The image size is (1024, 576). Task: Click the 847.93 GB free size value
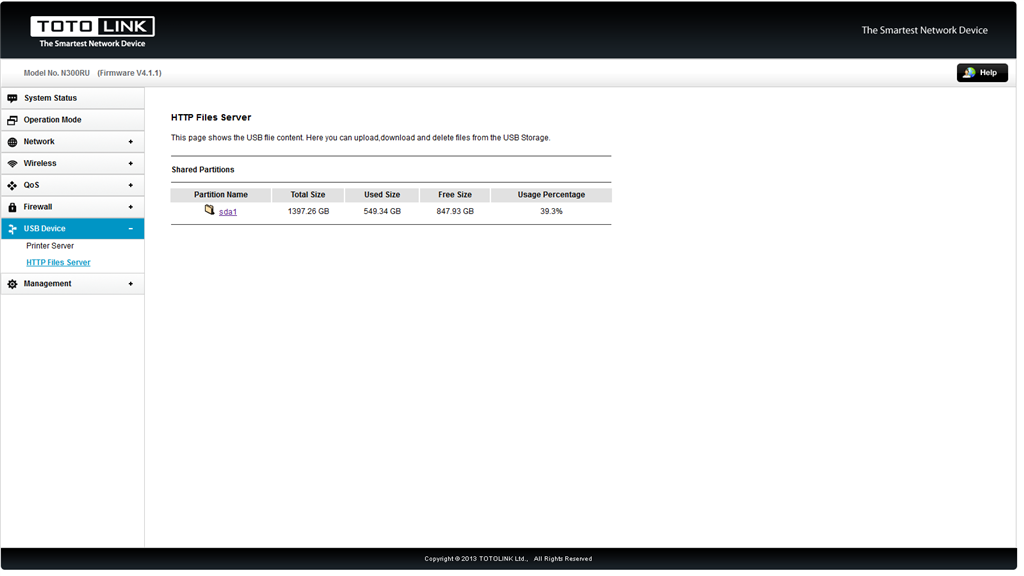click(455, 212)
